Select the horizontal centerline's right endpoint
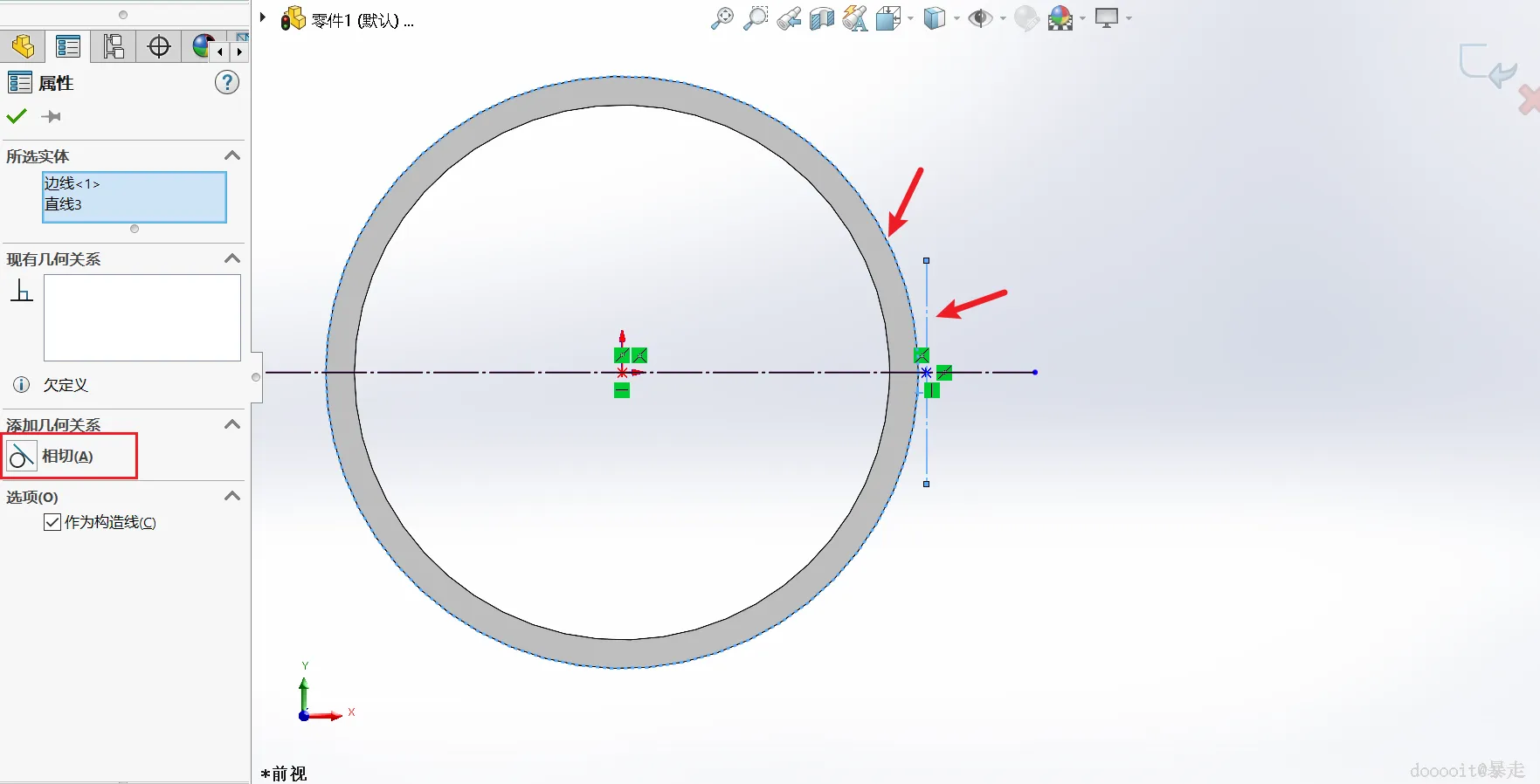Viewport: 1540px width, 784px height. (x=1035, y=373)
